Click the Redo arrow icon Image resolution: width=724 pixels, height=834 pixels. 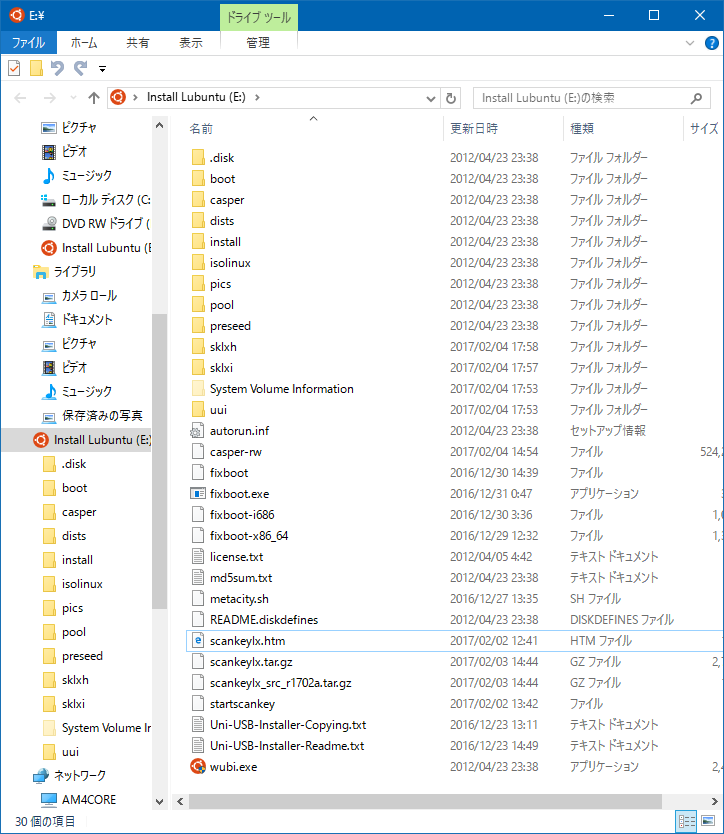click(x=80, y=68)
